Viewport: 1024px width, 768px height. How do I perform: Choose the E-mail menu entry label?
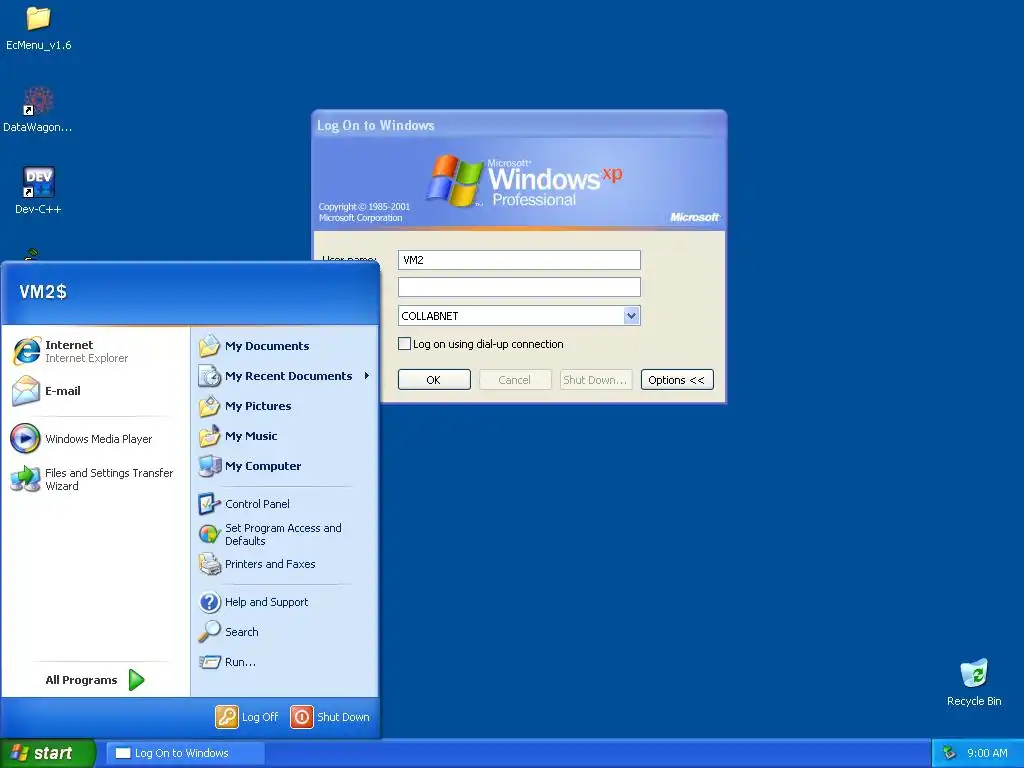pos(63,391)
